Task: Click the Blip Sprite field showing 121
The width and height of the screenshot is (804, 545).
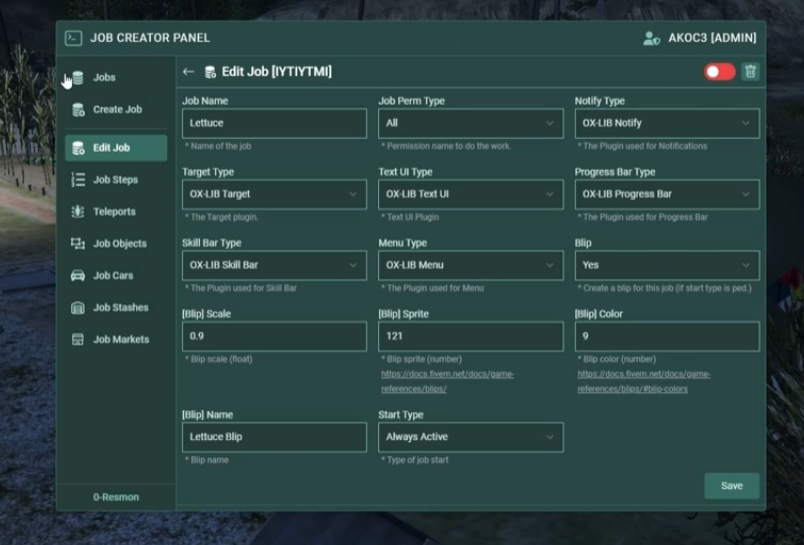Action: pyautogui.click(x=471, y=336)
